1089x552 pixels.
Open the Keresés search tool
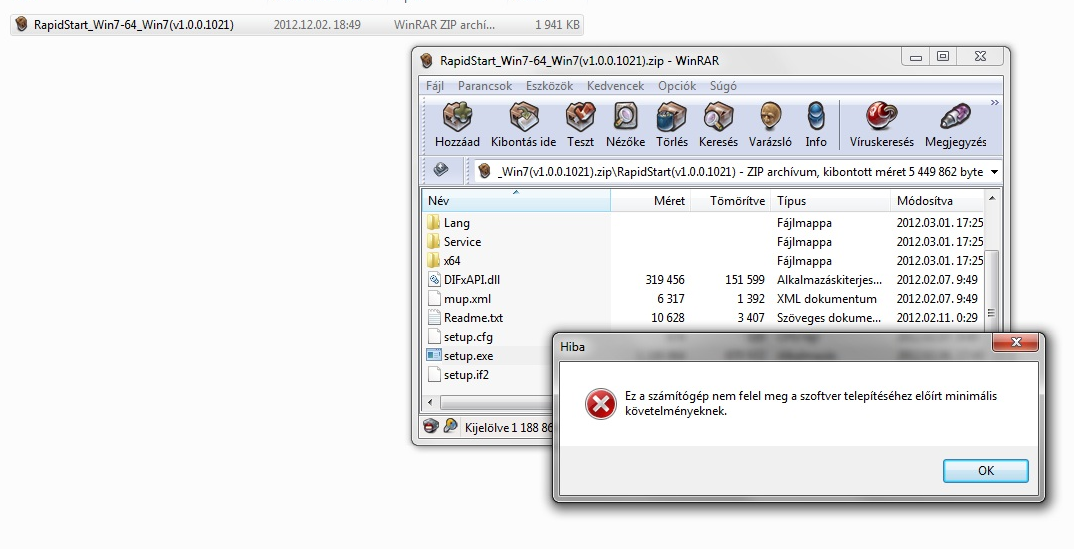[718, 125]
